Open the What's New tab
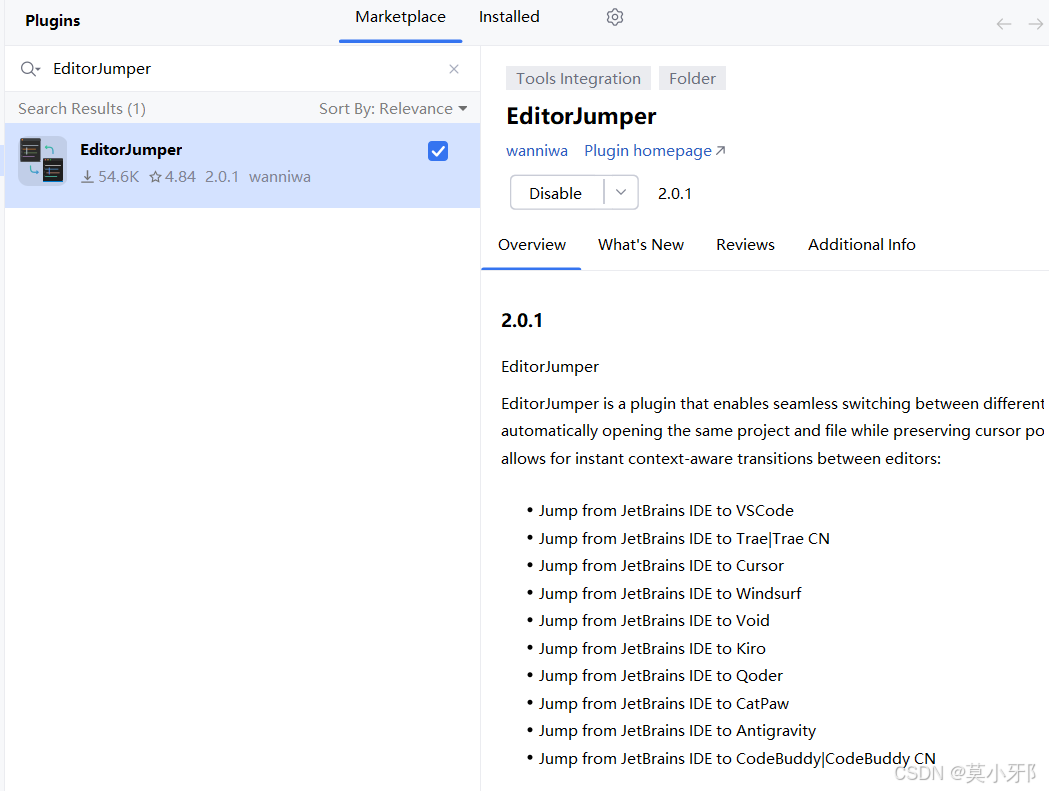The image size is (1049, 791). [x=641, y=245]
